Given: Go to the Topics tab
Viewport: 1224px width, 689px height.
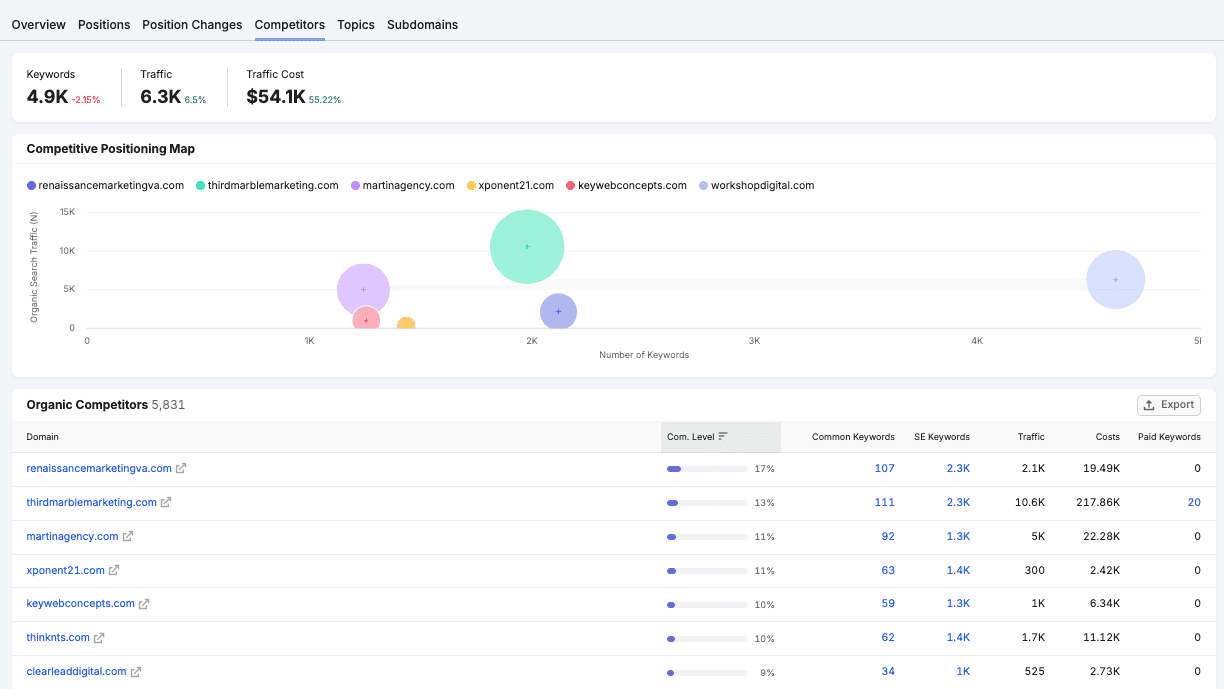Looking at the screenshot, I should tap(356, 24).
